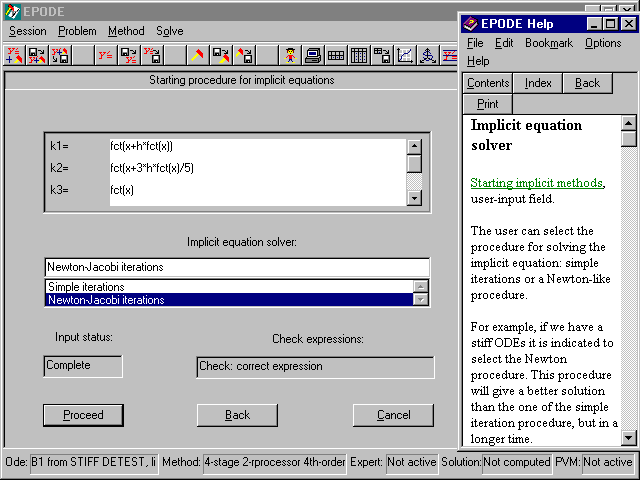Select Simple iterations in solver list

click(x=230, y=287)
